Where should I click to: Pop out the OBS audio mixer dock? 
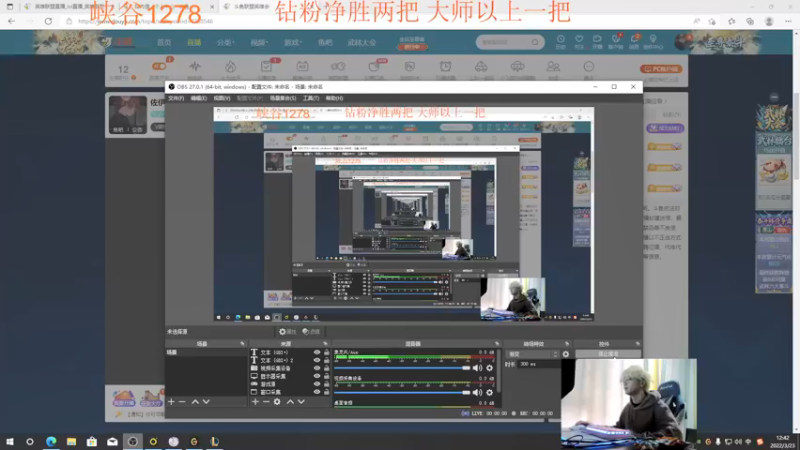[x=497, y=344]
